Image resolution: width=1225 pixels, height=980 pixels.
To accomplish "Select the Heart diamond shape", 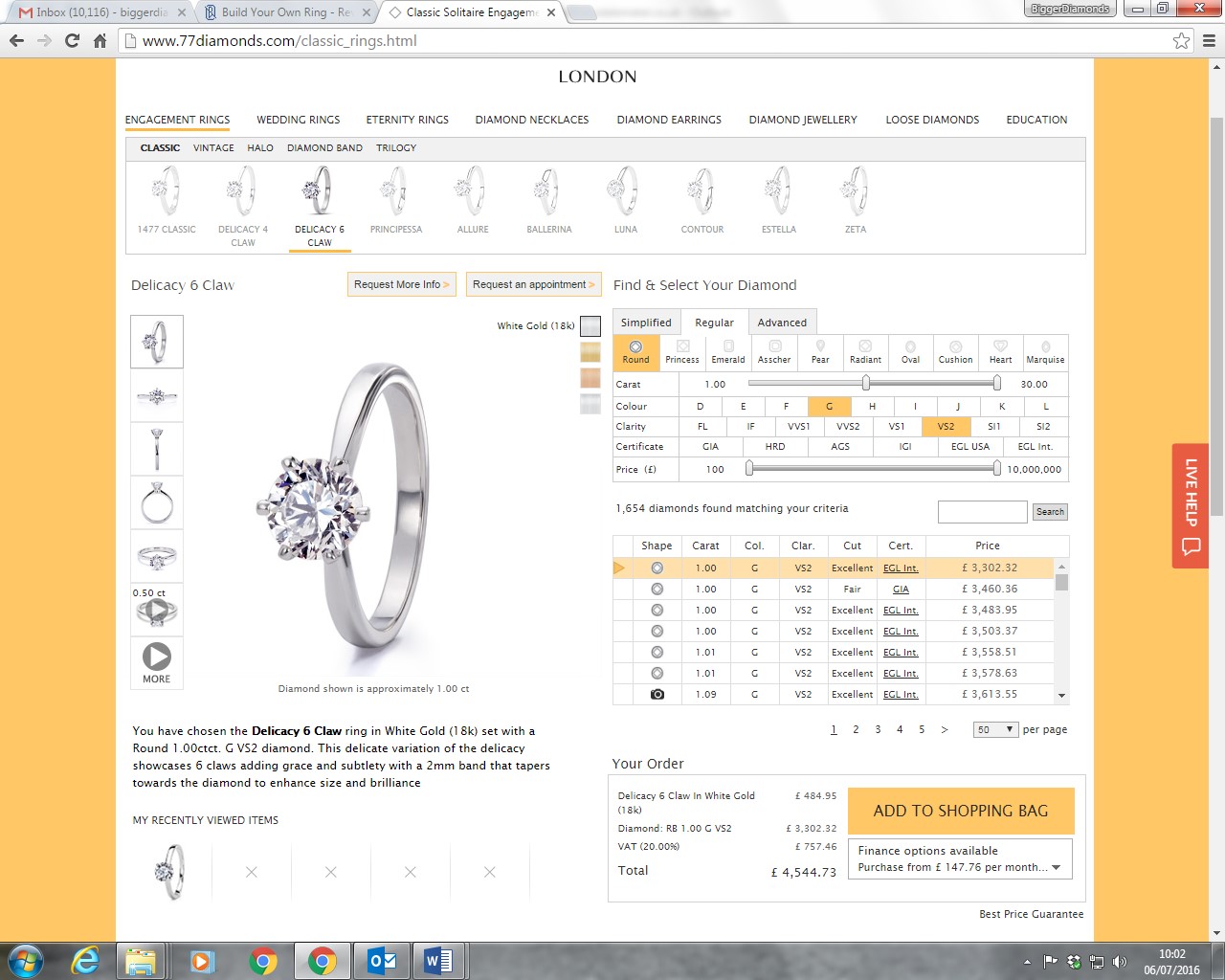I will click(x=1000, y=351).
